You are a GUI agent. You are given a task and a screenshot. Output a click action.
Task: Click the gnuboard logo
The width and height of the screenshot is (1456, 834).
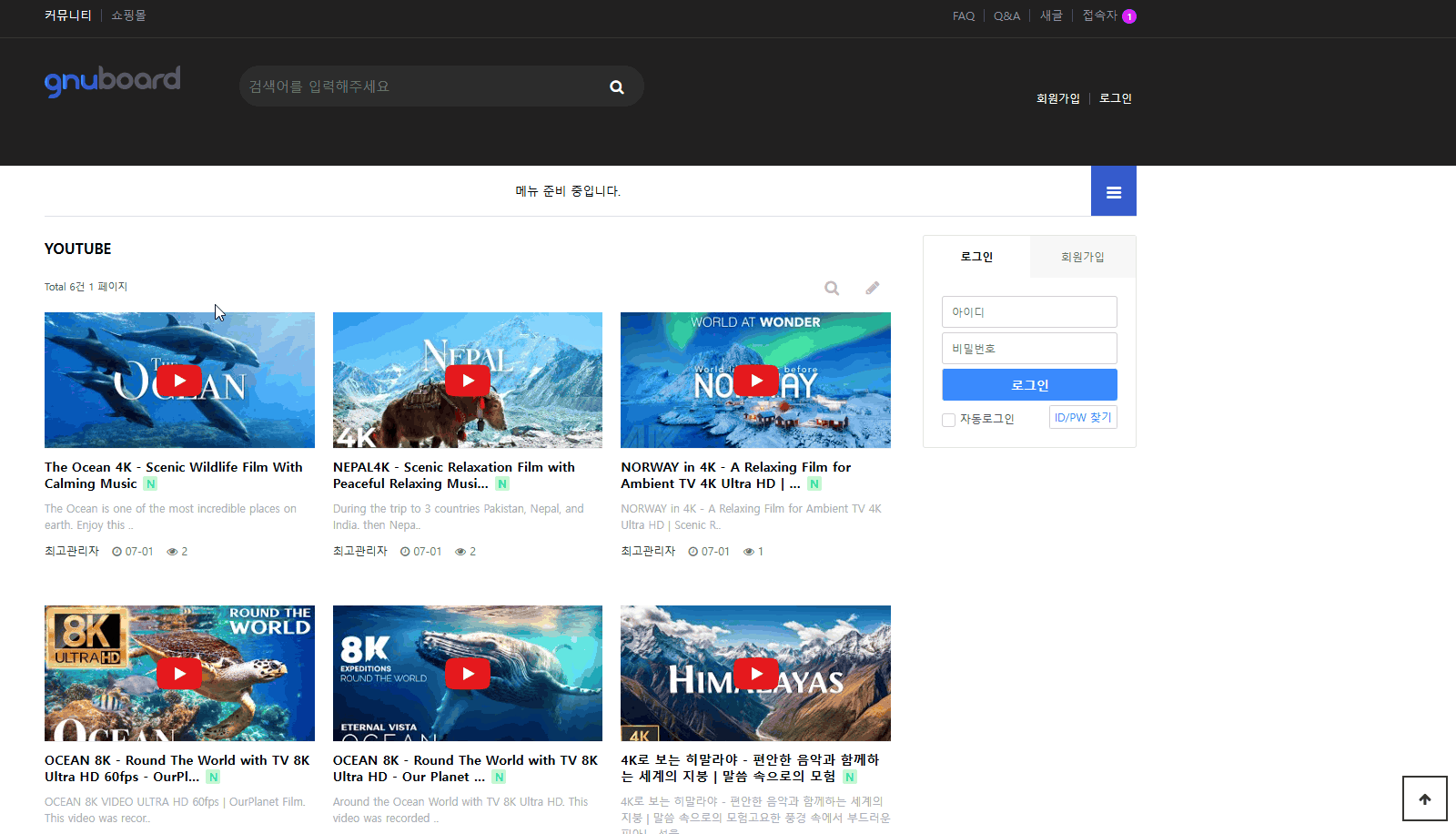113,81
